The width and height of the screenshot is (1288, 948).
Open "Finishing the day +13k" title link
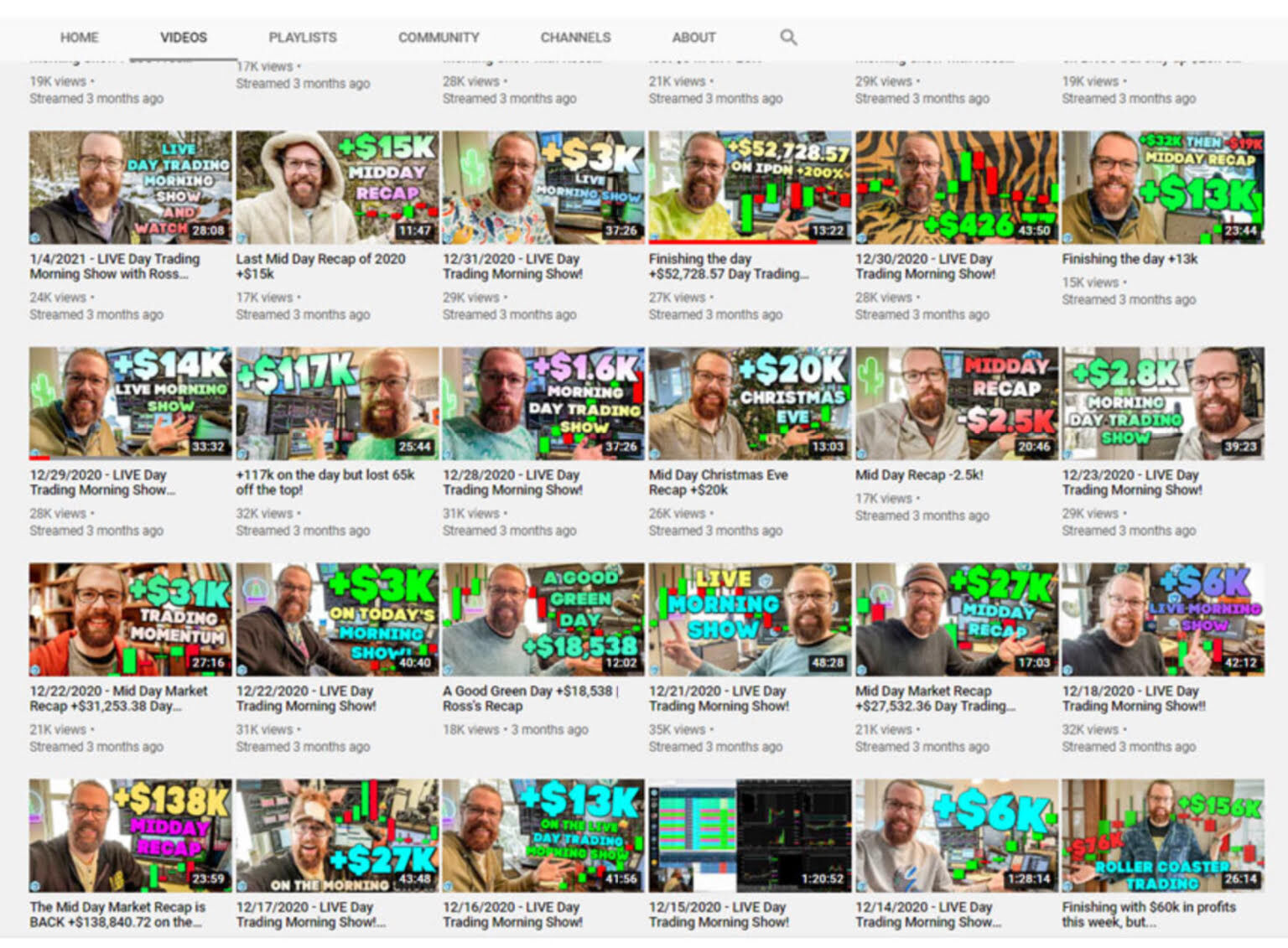pyautogui.click(x=1130, y=259)
